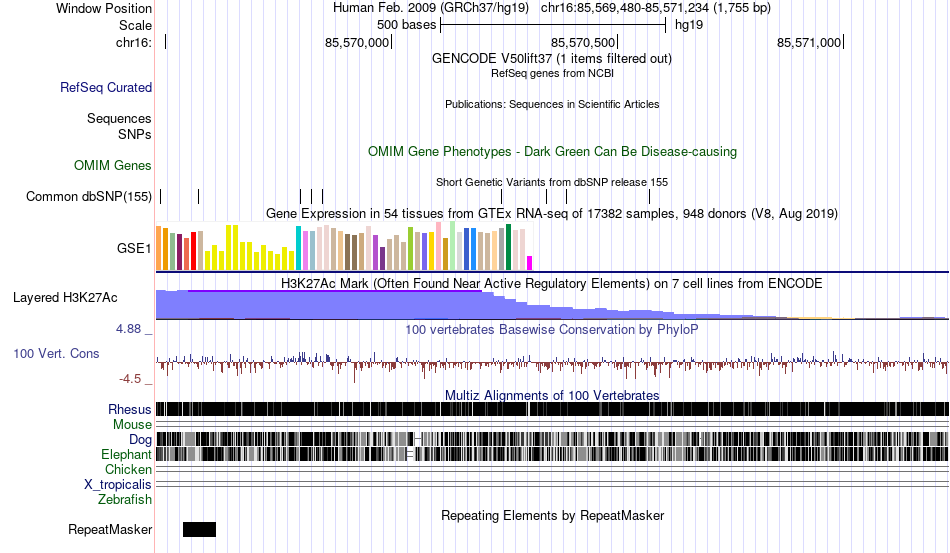This screenshot has height=553, width=950.
Task: Click Publications: Sequences in Scientific Articles title
Action: point(552,104)
